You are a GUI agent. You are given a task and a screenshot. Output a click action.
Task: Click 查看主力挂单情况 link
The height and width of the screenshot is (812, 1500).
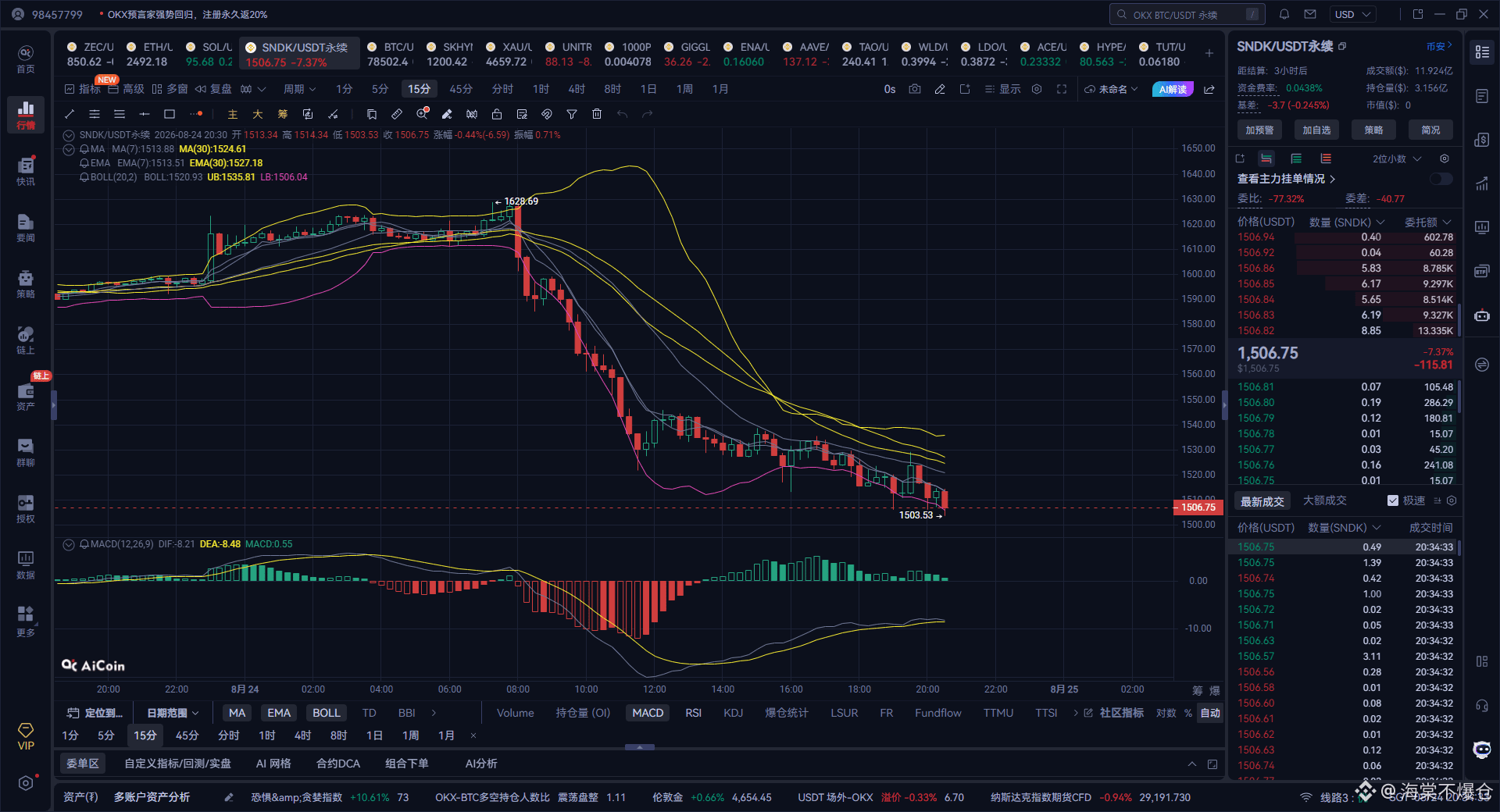point(1286,179)
